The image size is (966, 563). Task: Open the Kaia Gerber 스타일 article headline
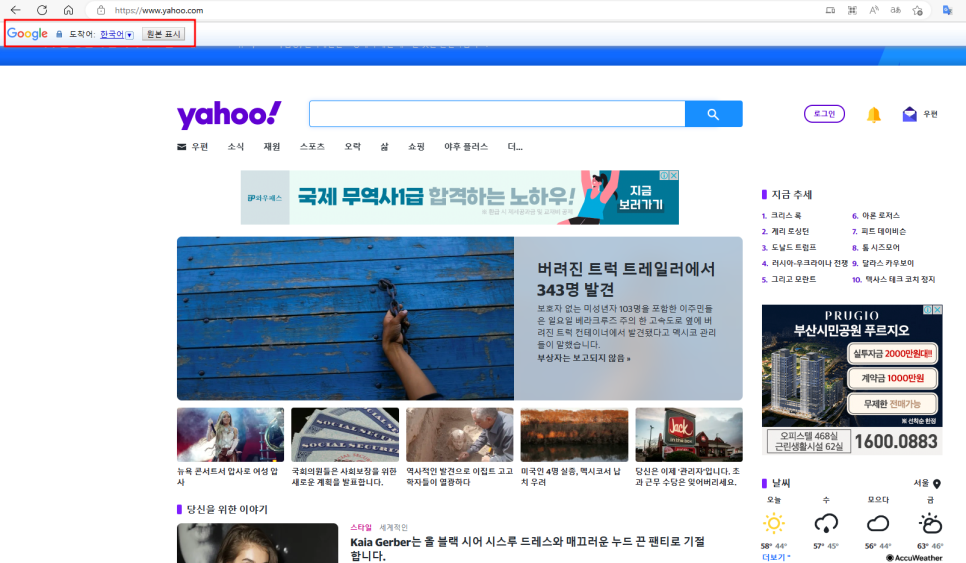coord(528,548)
